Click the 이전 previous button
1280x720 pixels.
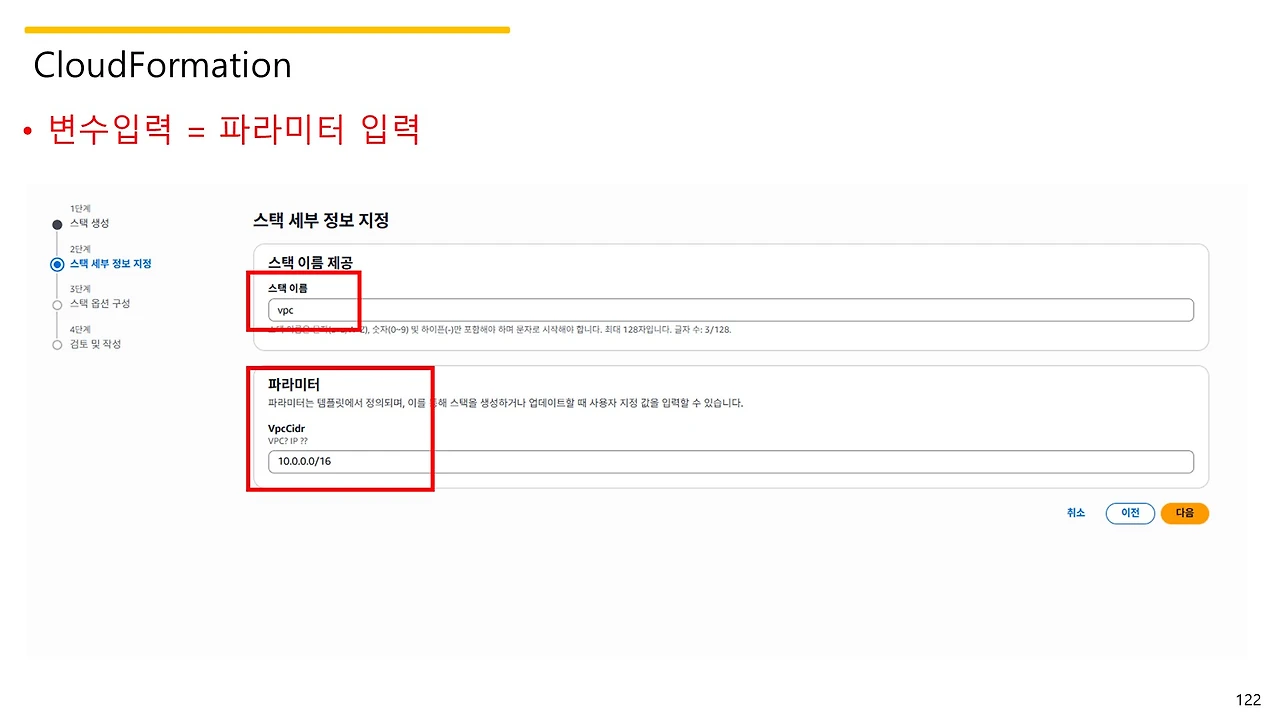(x=1130, y=513)
